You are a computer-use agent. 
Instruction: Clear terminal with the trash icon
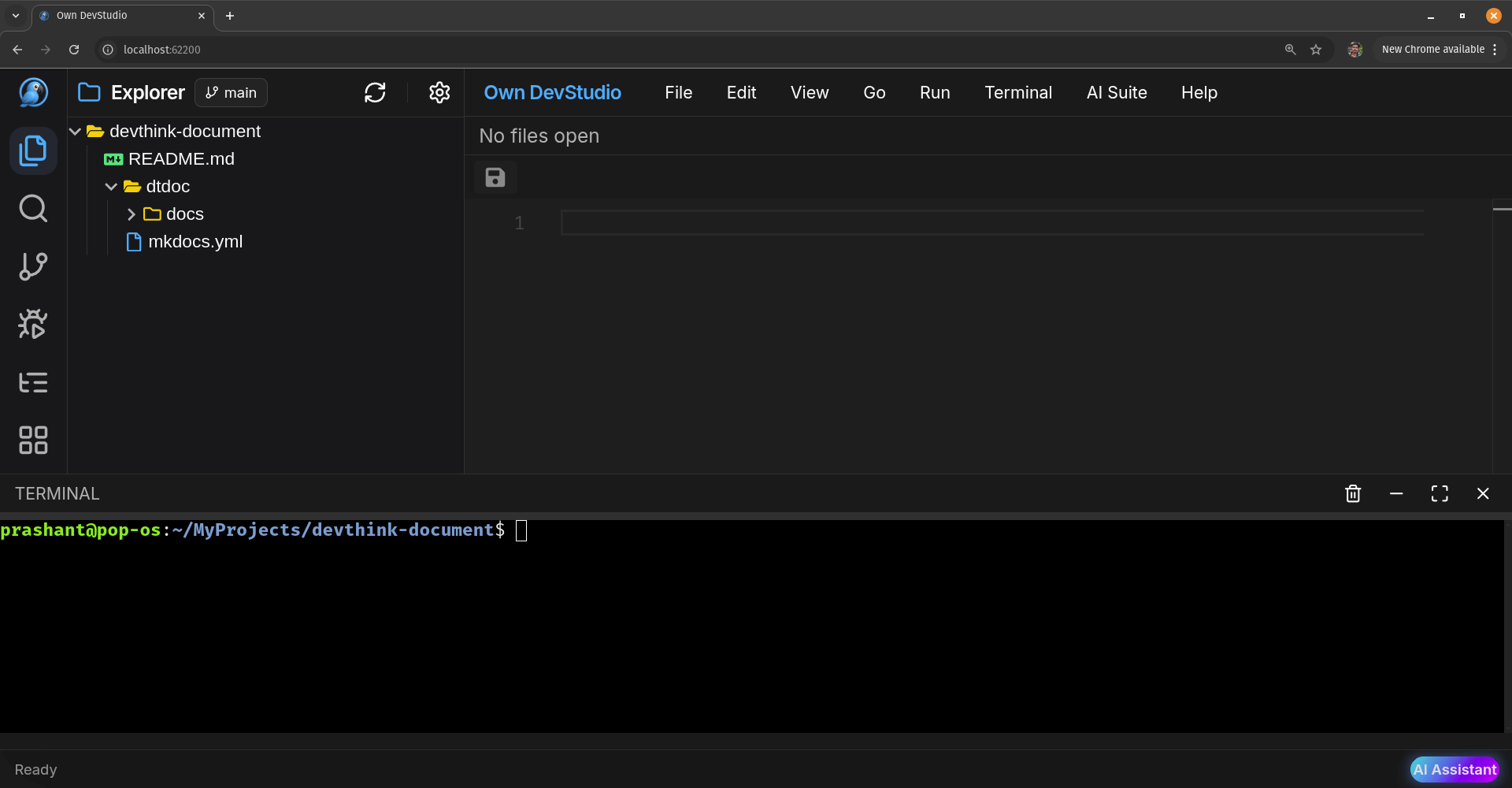(1353, 493)
